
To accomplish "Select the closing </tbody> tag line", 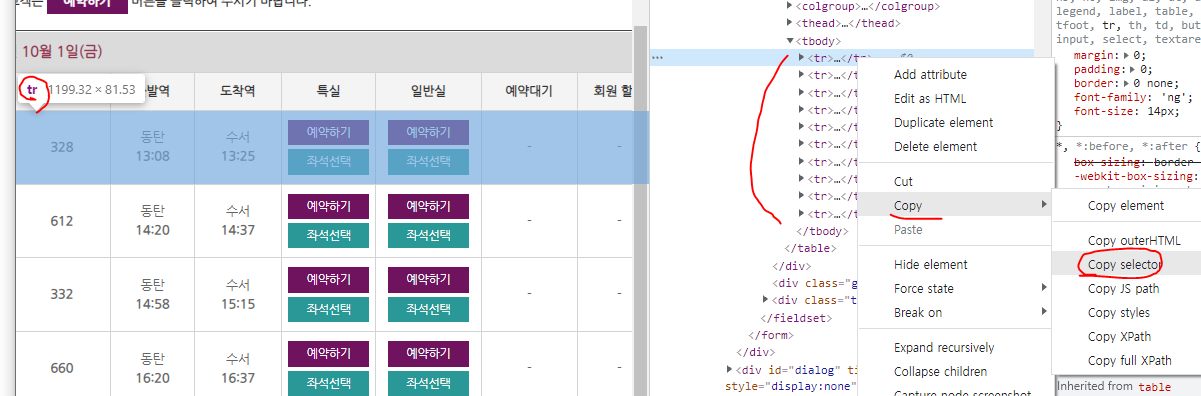I will coord(821,231).
